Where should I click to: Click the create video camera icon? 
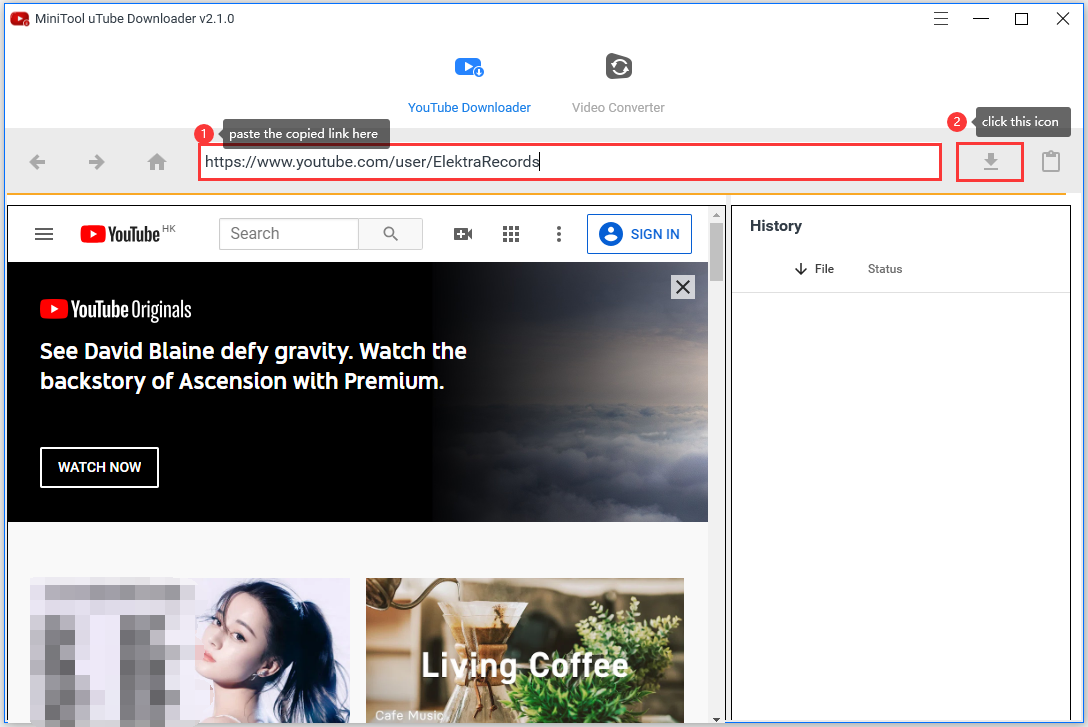coord(463,234)
